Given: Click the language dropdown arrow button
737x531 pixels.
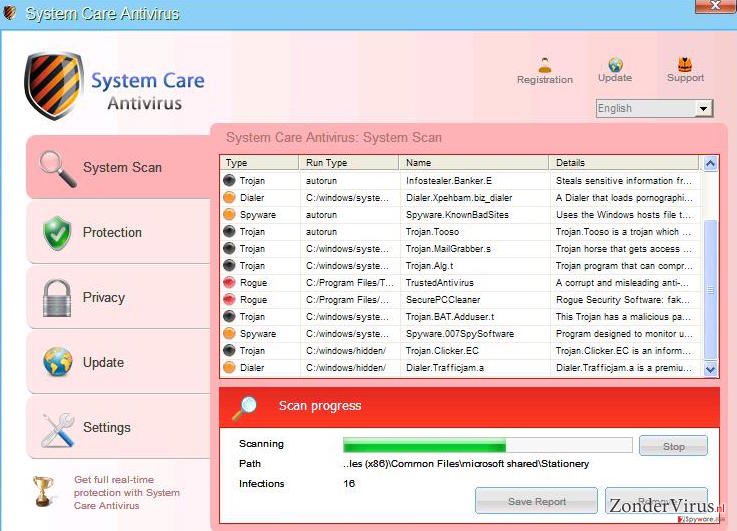Looking at the screenshot, I should 703,109.
